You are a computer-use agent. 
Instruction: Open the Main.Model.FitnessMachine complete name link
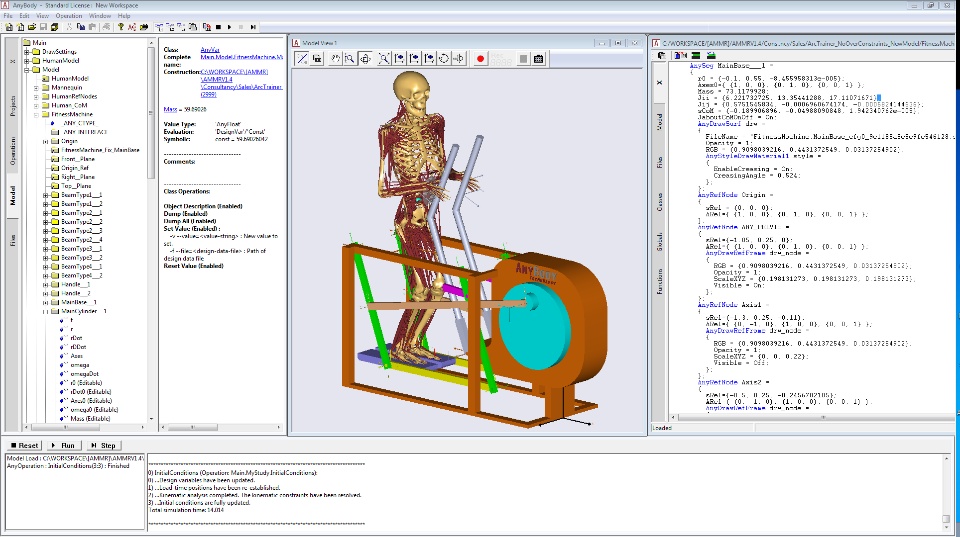tap(242, 57)
